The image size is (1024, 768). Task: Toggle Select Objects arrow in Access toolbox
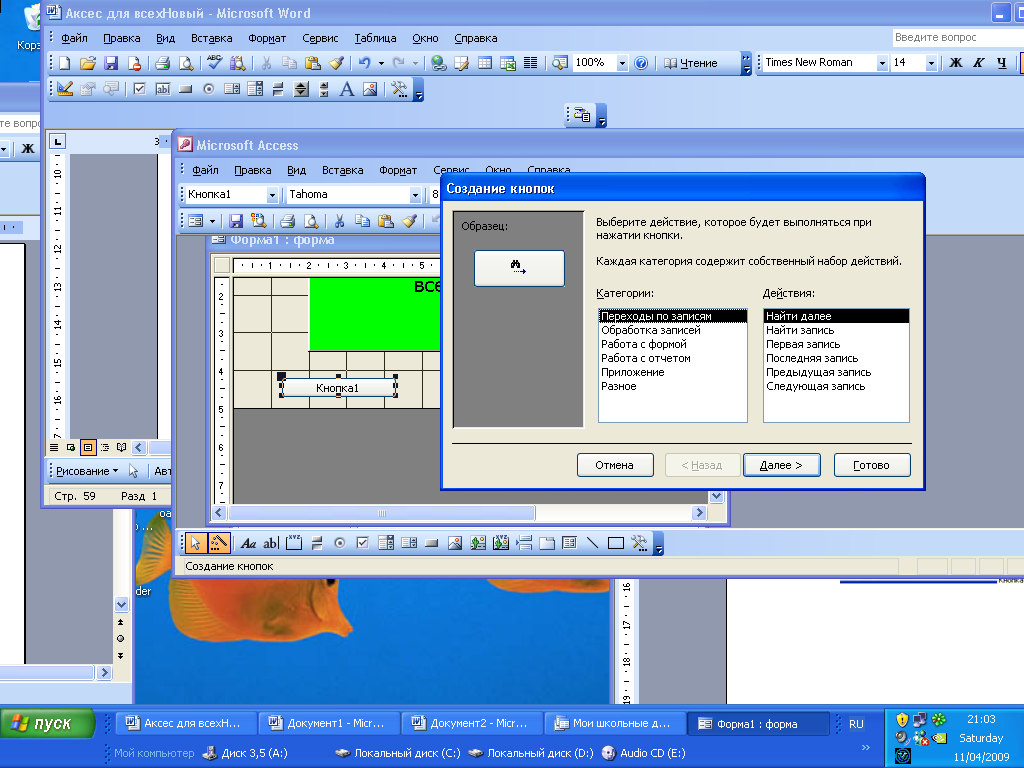tap(195, 543)
